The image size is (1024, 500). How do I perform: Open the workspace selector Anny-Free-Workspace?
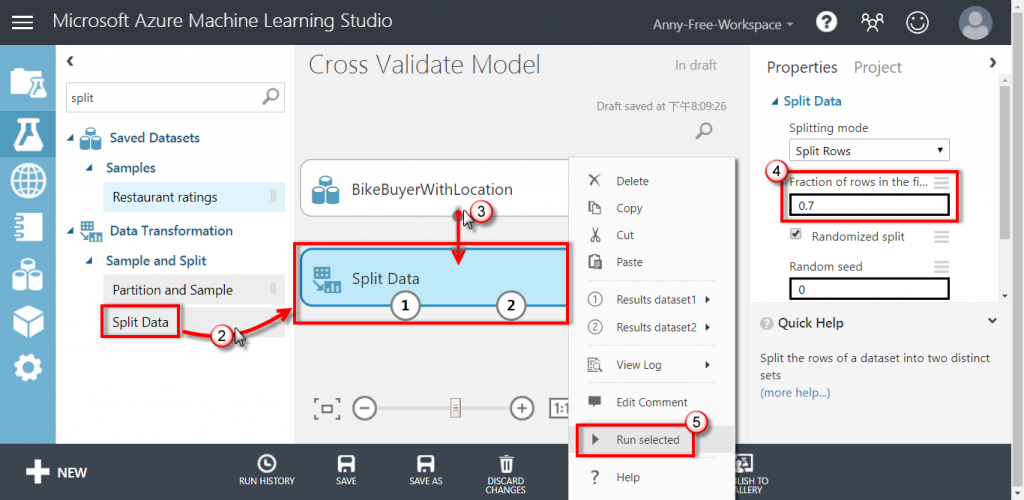(724, 25)
